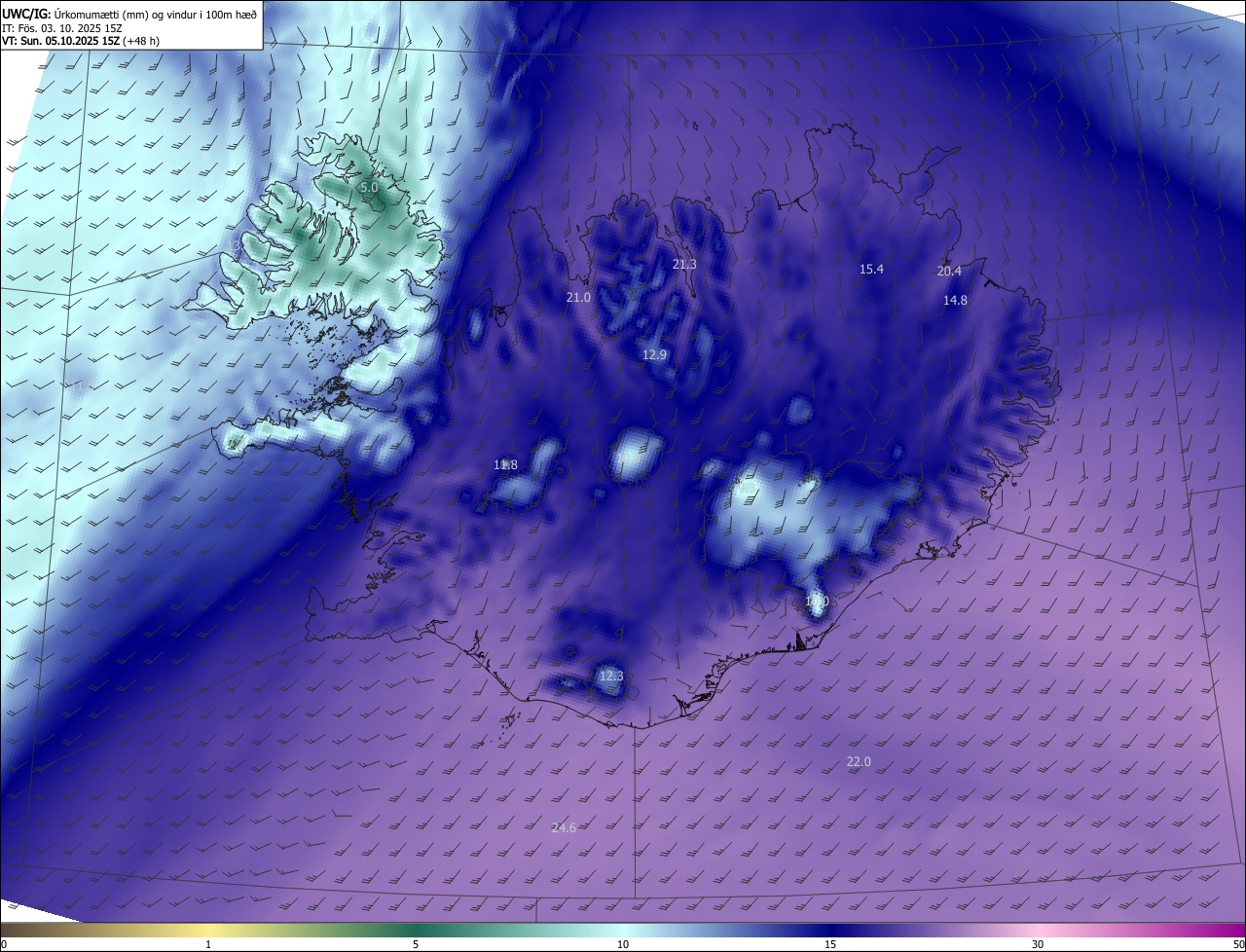Click the 5 tick on the color scale

(x=416, y=944)
